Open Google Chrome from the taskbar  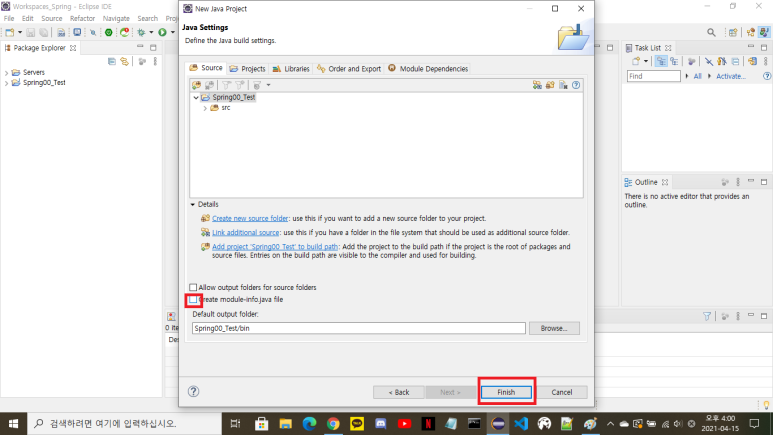click(333, 424)
